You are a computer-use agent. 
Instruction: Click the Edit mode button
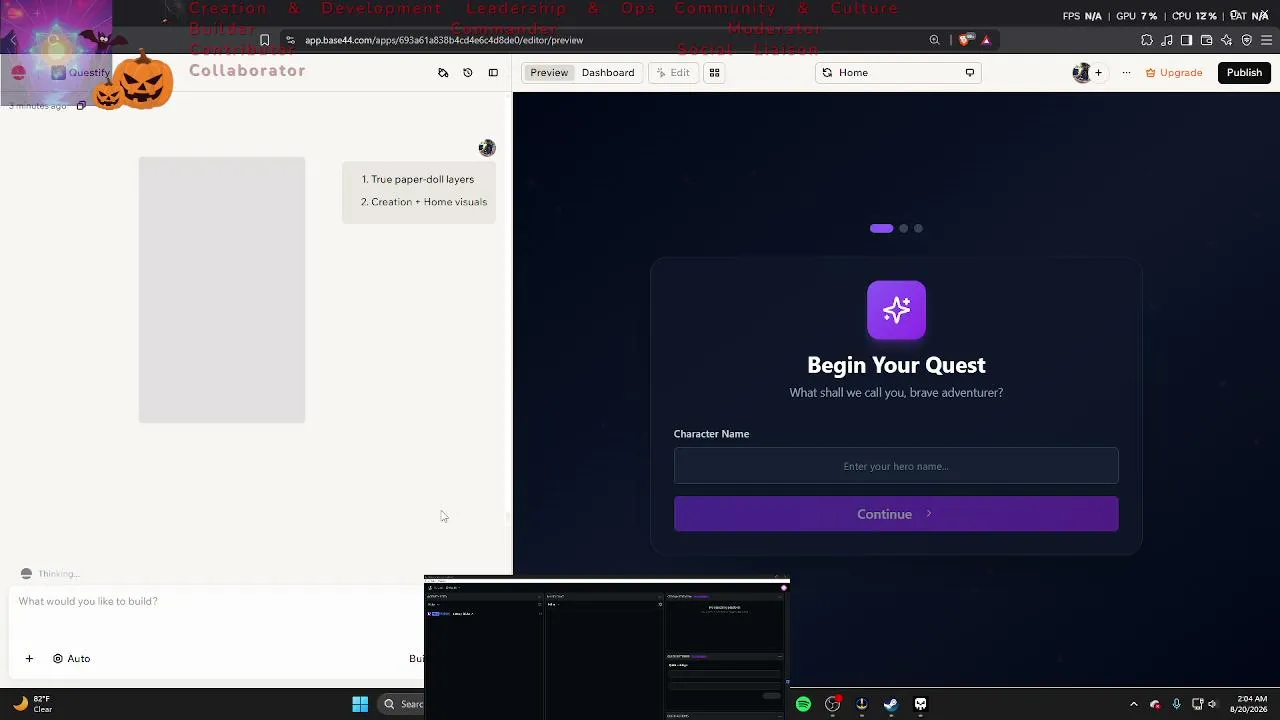(x=672, y=73)
